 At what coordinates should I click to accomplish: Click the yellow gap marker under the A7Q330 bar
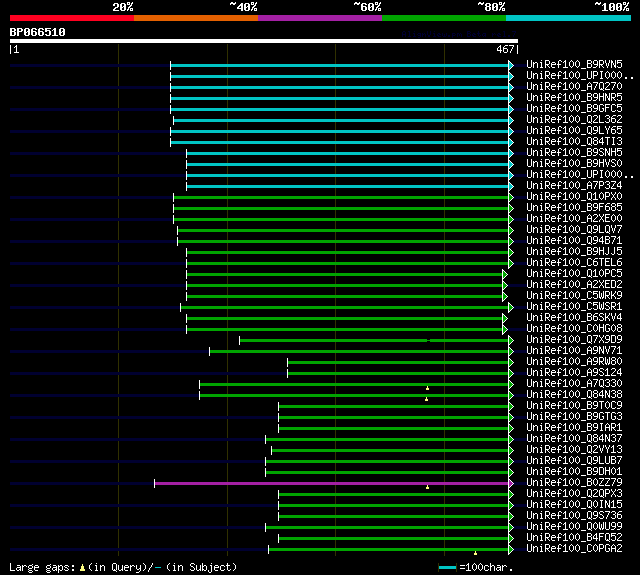point(427,388)
